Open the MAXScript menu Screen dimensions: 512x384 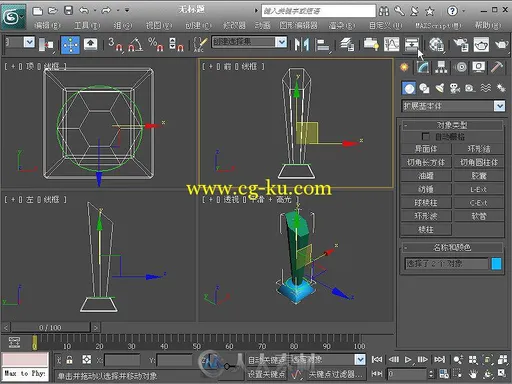coord(438,25)
